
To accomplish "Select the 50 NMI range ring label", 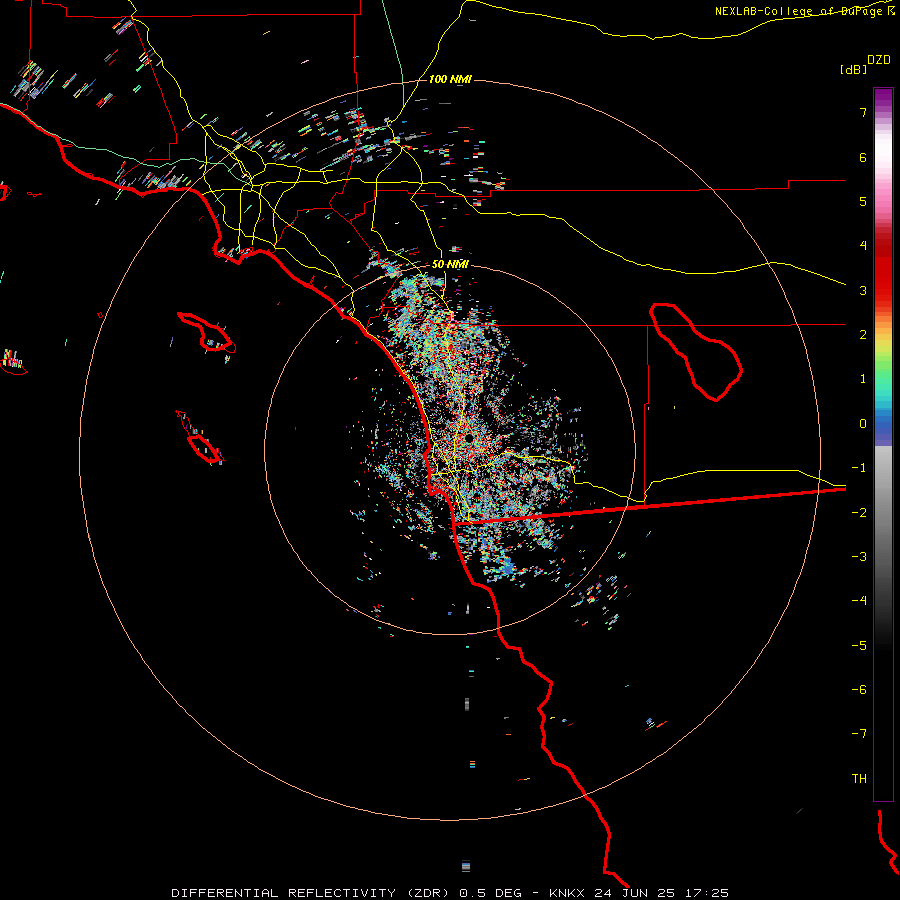I will pos(450,264).
